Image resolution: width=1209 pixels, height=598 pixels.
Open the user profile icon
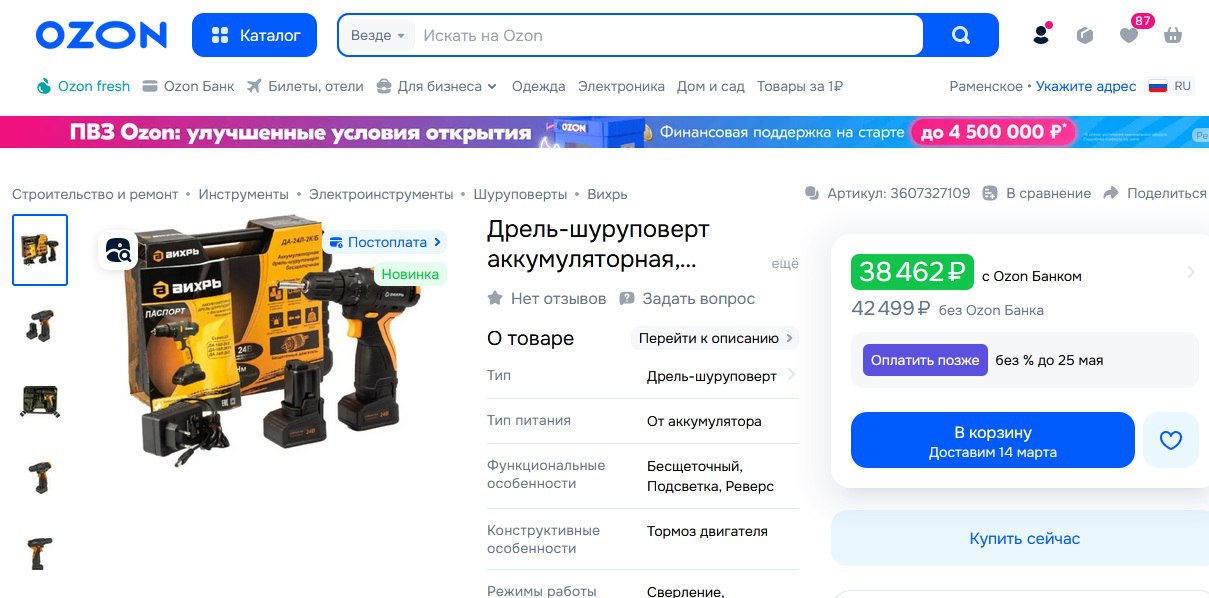tap(1041, 35)
